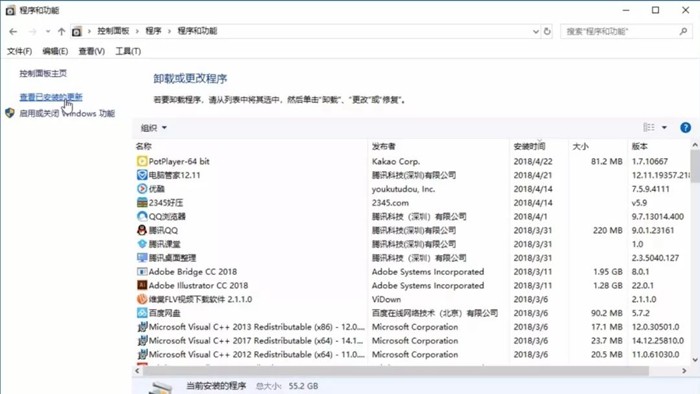
Task: Click the 维棠FLV视频下载软件 icon
Action: [142, 299]
